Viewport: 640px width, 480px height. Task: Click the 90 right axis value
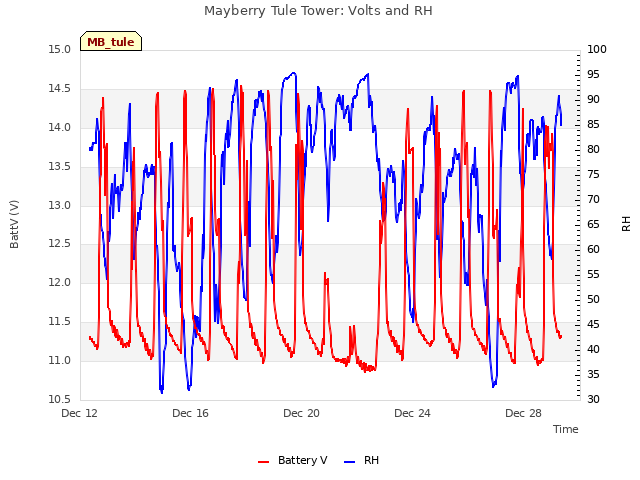coord(593,99)
